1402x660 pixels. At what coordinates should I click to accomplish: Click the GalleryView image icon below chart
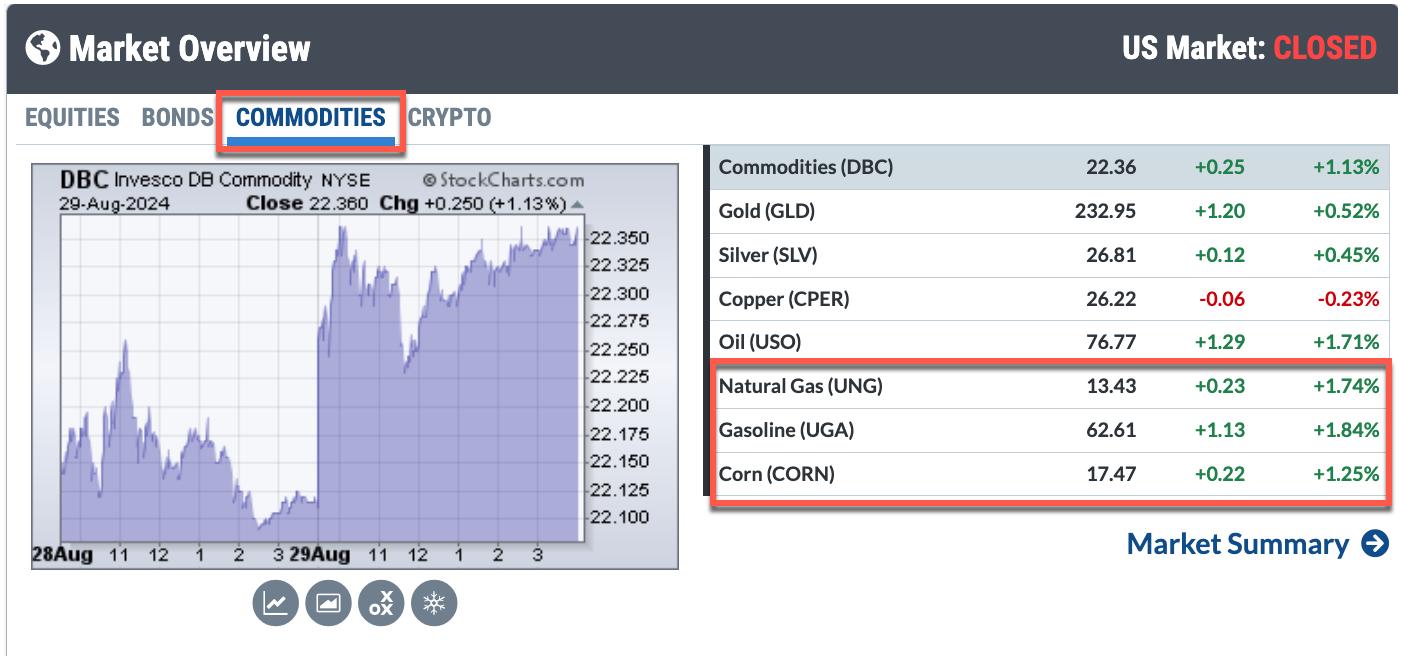click(x=328, y=603)
